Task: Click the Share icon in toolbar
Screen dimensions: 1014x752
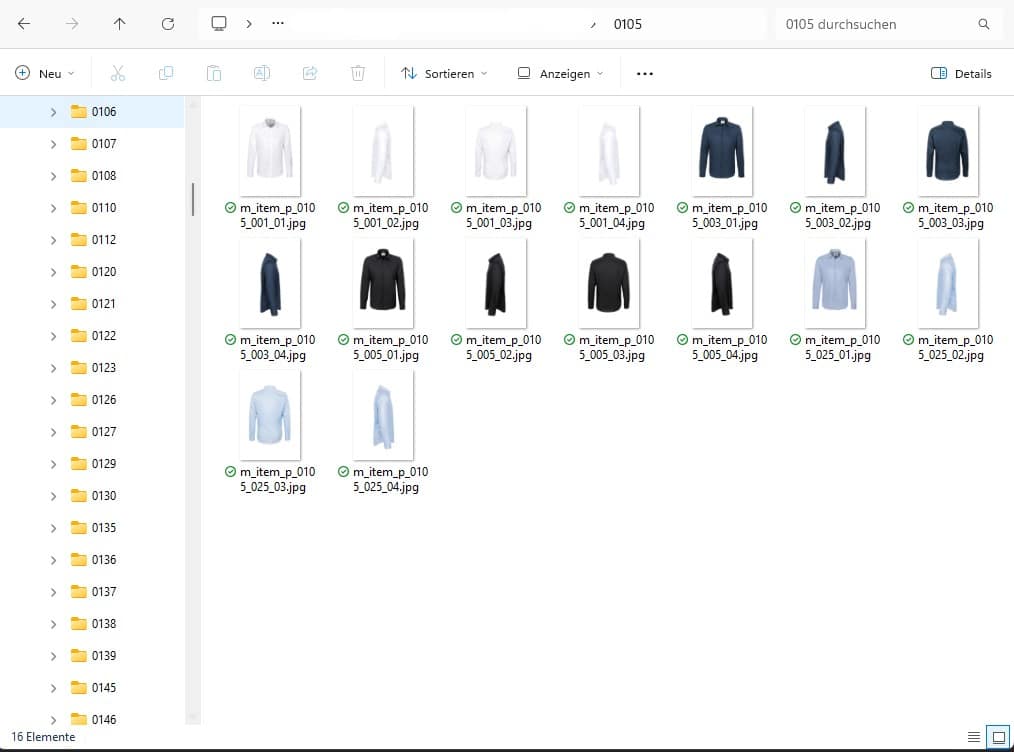Action: click(310, 73)
